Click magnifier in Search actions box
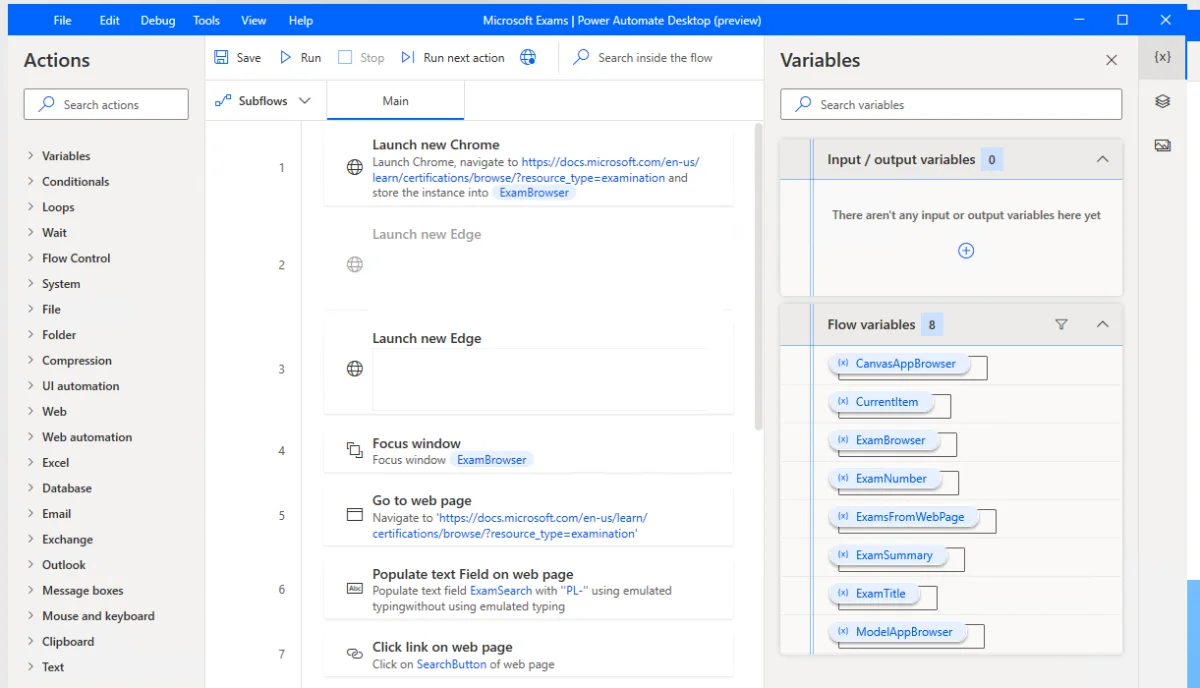1200x688 pixels. point(46,104)
